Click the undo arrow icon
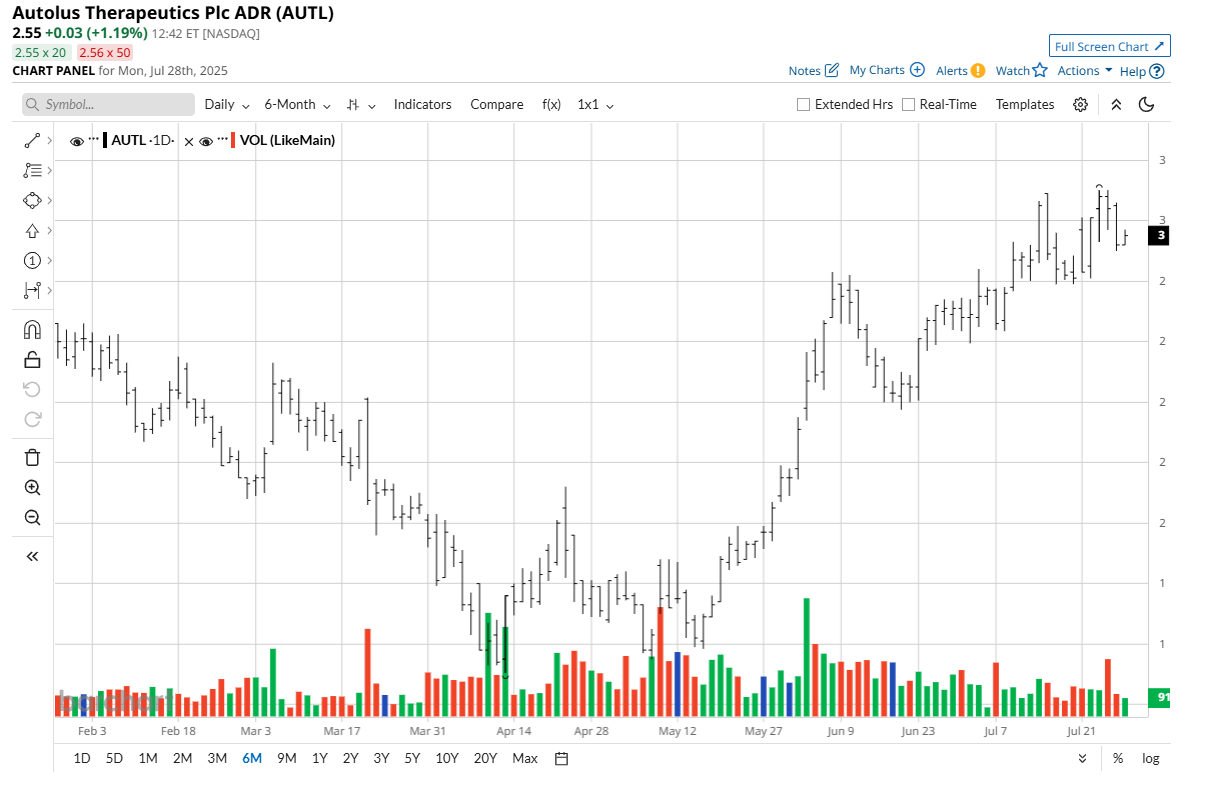 pyautogui.click(x=32, y=389)
